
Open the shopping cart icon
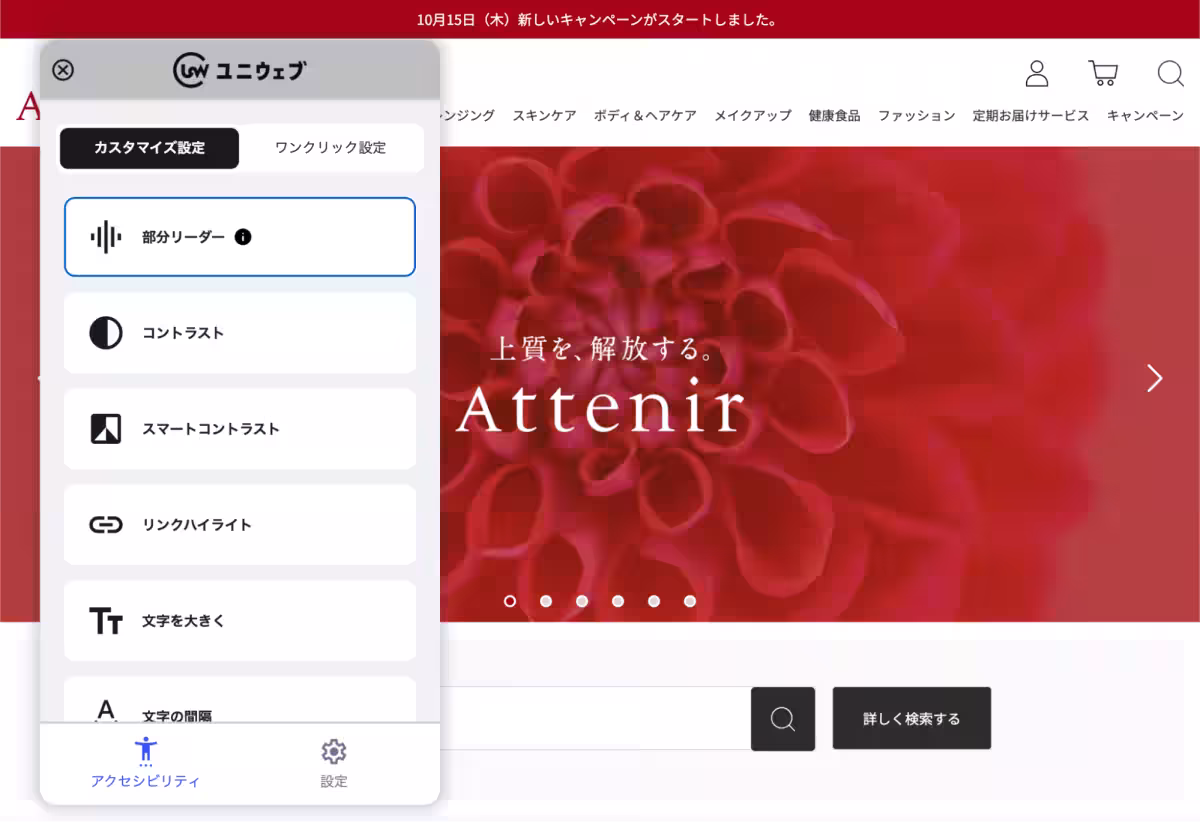click(1103, 73)
